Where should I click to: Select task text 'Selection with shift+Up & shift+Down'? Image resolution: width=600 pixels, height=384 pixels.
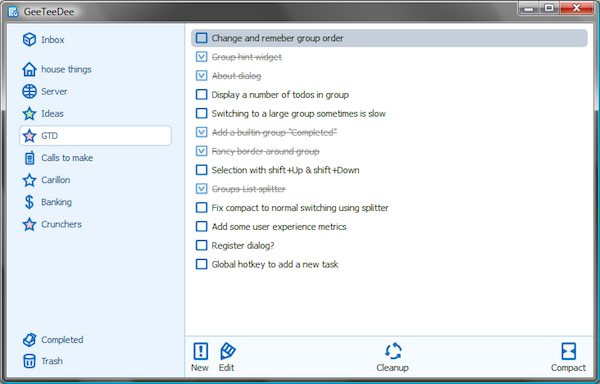pyautogui.click(x=285, y=170)
